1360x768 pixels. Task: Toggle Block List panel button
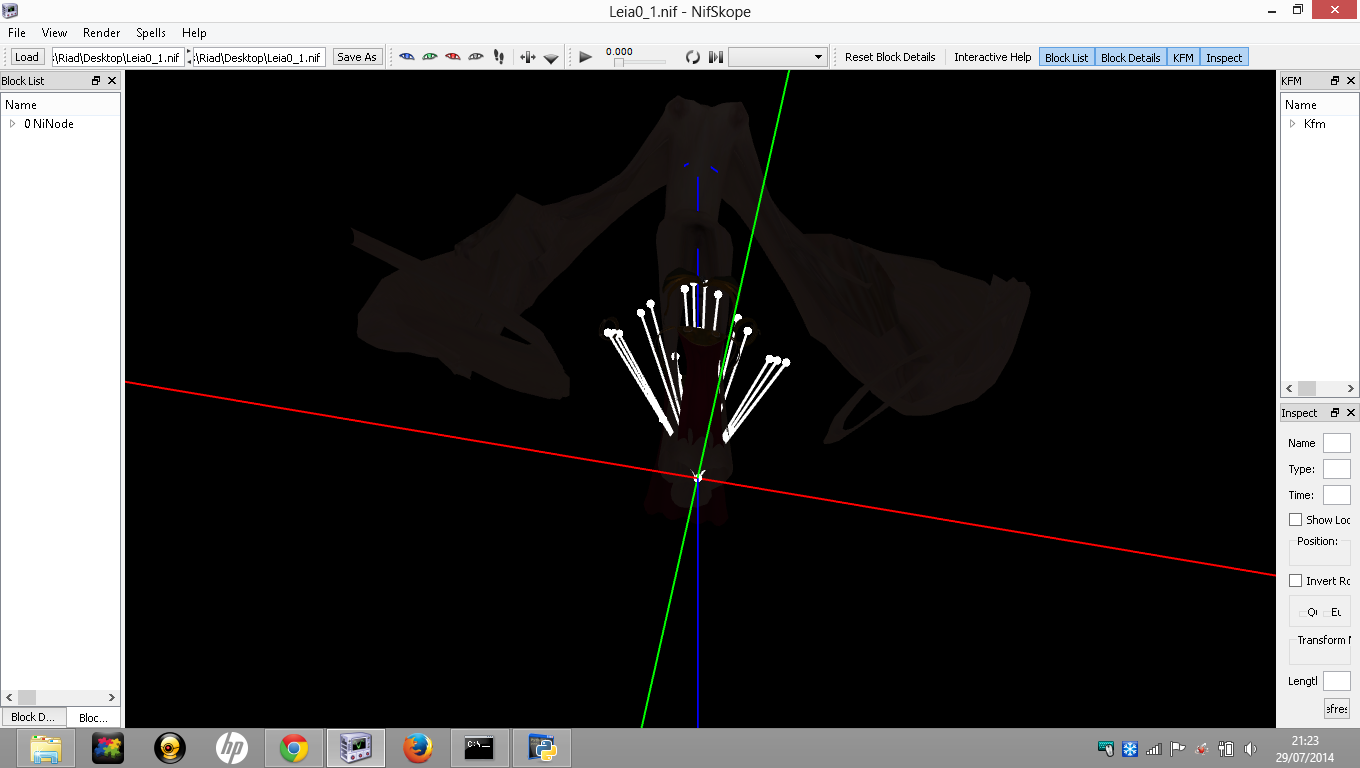pyautogui.click(x=1067, y=57)
